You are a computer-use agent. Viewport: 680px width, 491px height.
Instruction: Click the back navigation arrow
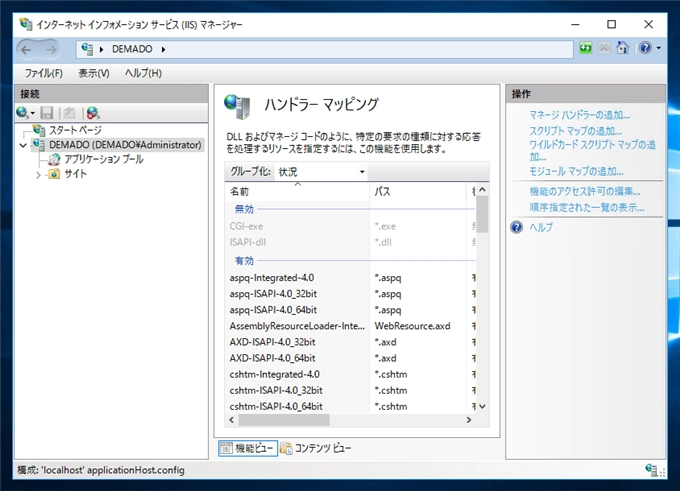coord(26,49)
